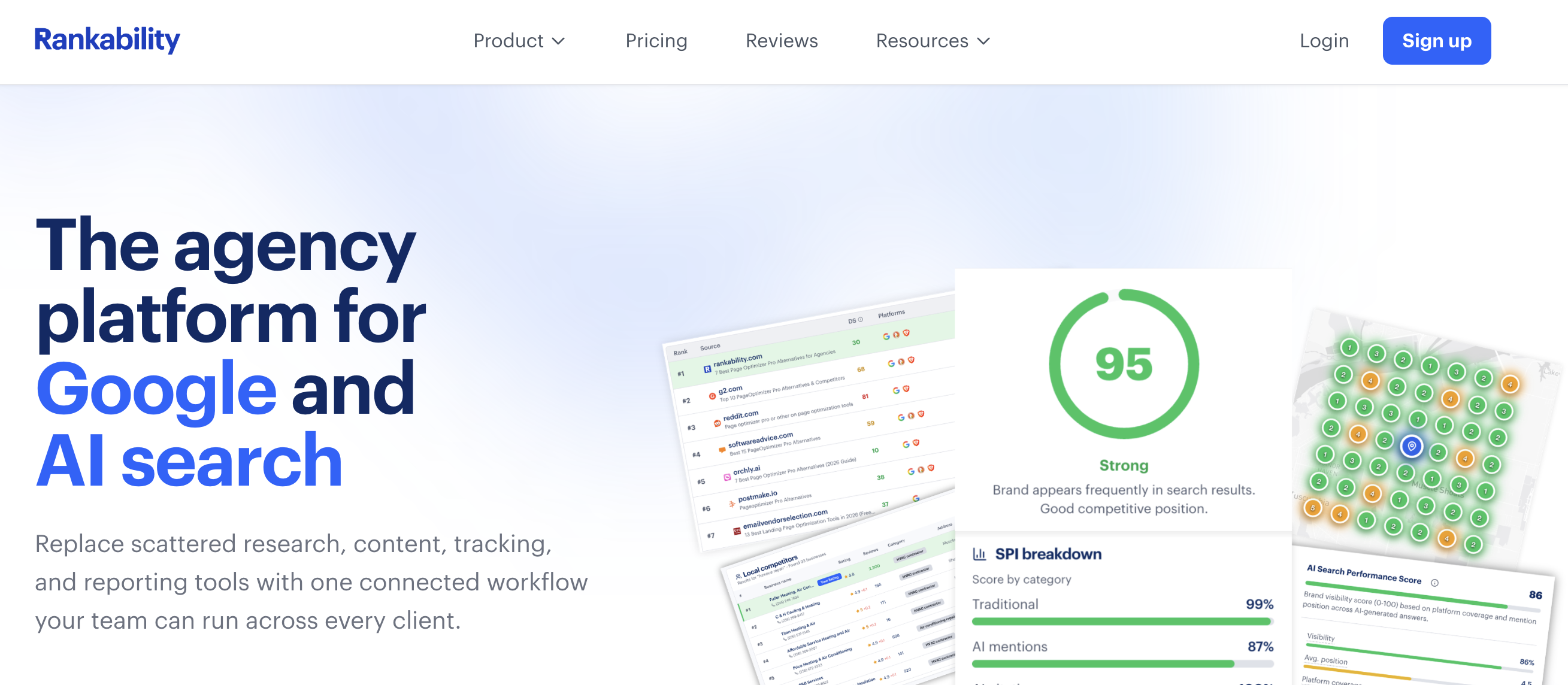Click the reddit.com favicon in rank table
This screenshot has height=685, width=1568.
pos(717,423)
